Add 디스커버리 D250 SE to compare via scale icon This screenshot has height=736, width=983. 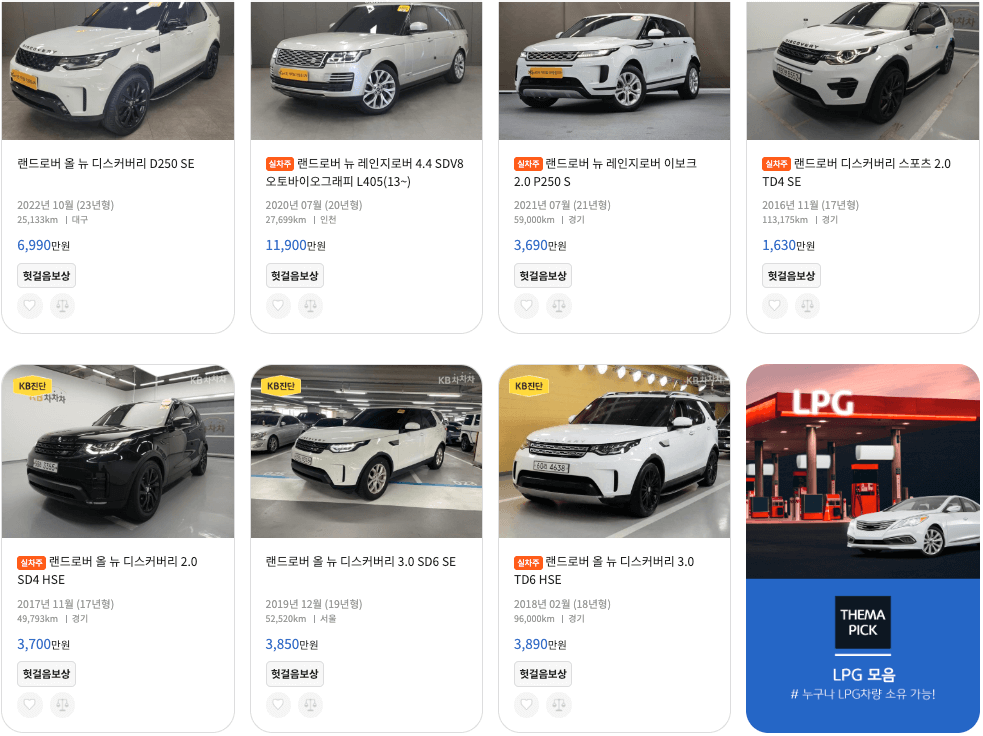click(62, 306)
